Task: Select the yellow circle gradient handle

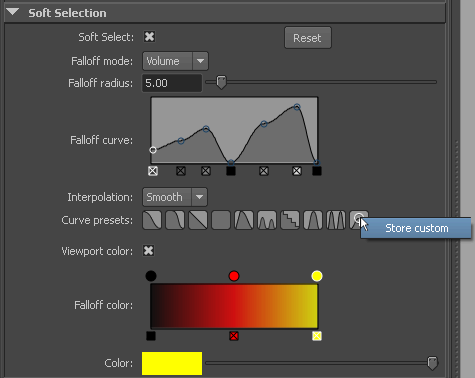Action: pos(317,276)
